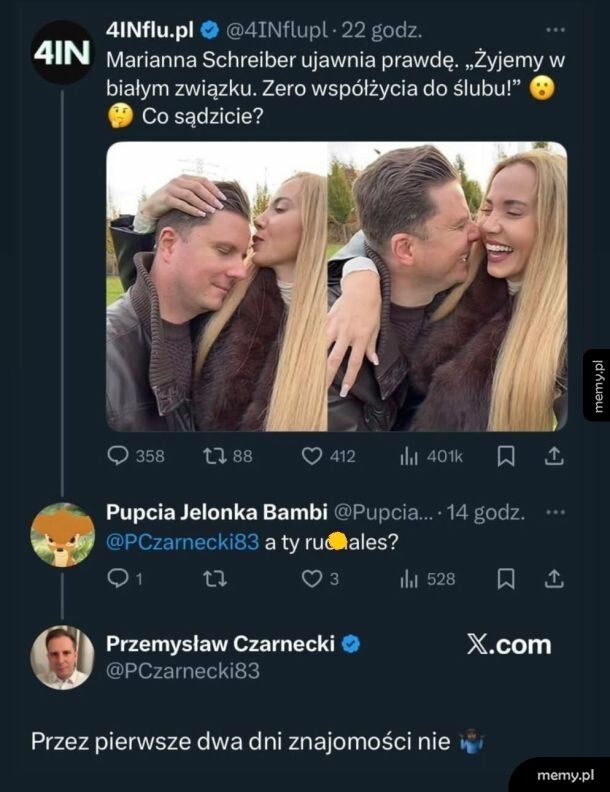610x792 pixels.
Task: Share Pupcia Jelonka Bambi's comment
Action: tap(553, 578)
